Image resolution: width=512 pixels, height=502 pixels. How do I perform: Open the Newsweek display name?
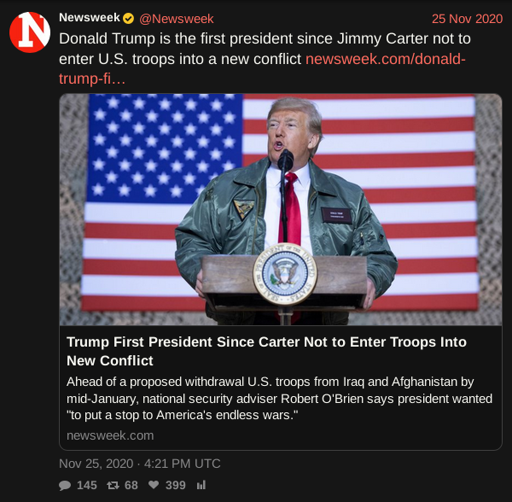click(x=89, y=18)
